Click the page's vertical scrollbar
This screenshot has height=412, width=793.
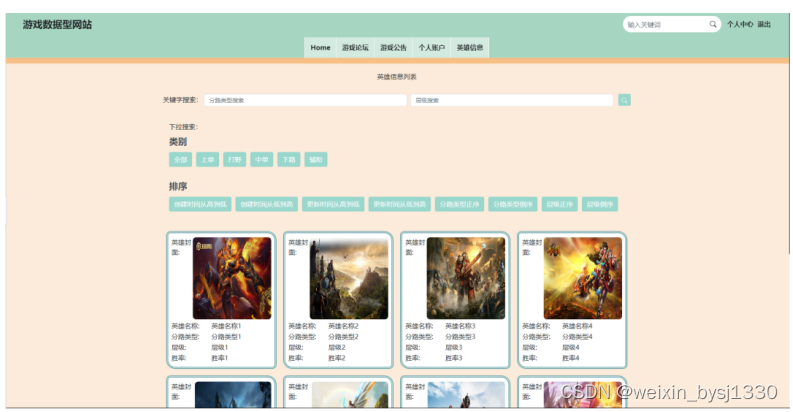[790, 134]
